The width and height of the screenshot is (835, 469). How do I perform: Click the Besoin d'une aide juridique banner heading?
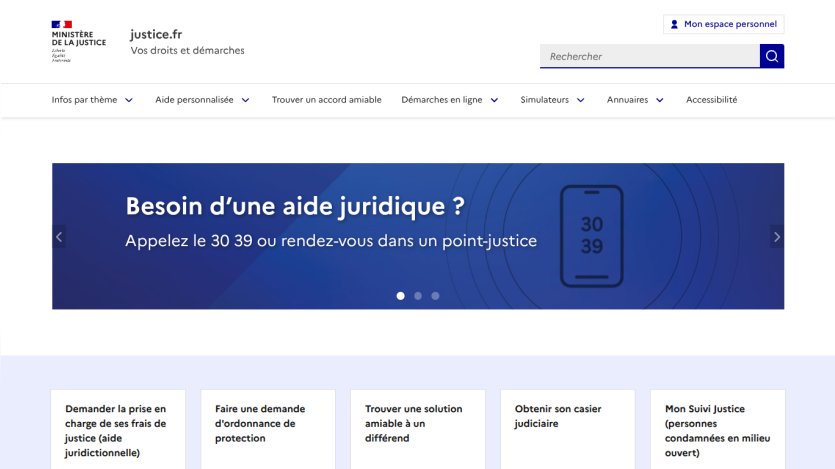click(x=295, y=206)
